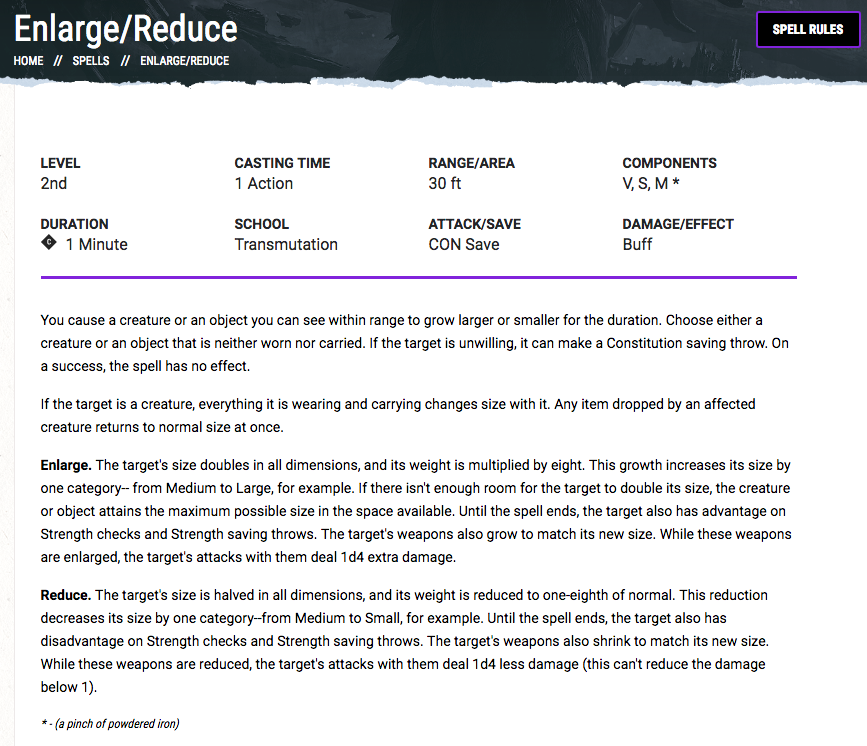867x746 pixels.
Task: Click the LEVEL label
Action: click(60, 163)
